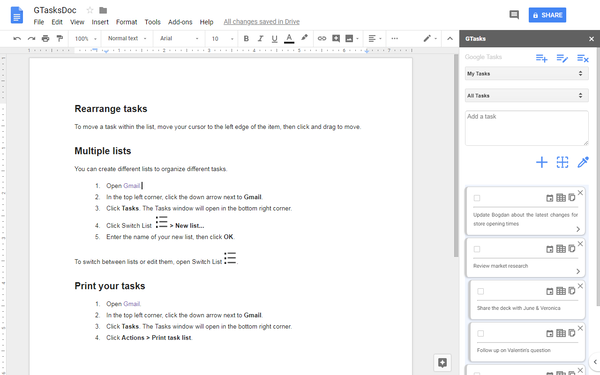
Task: Set due date for Follow up on Valentin's
Action: [x=549, y=333]
